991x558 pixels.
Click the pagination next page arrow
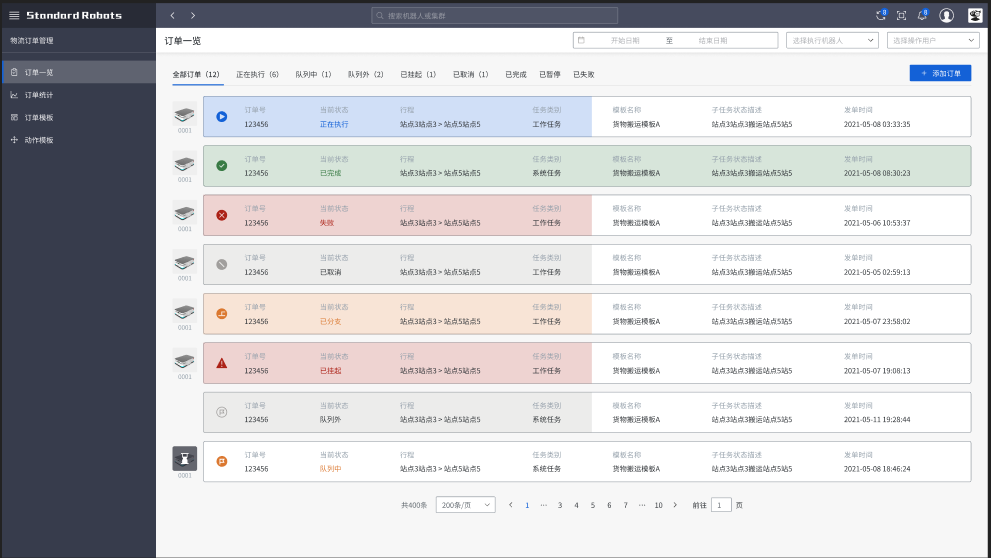click(x=675, y=505)
